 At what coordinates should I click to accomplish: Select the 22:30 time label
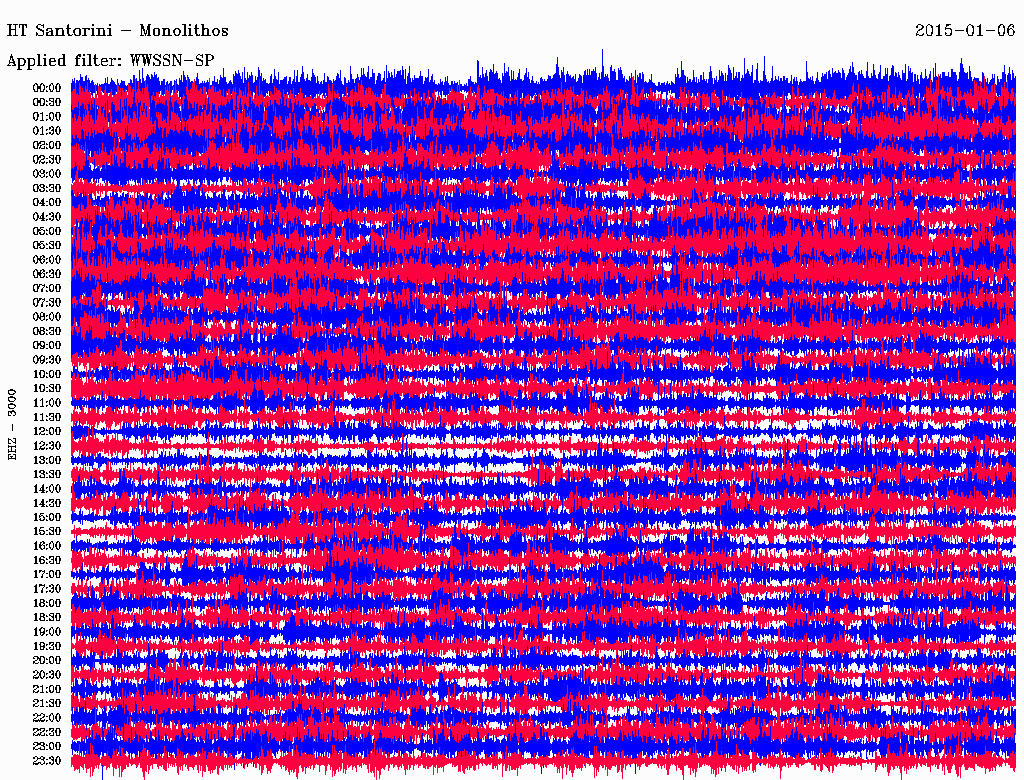pos(47,732)
